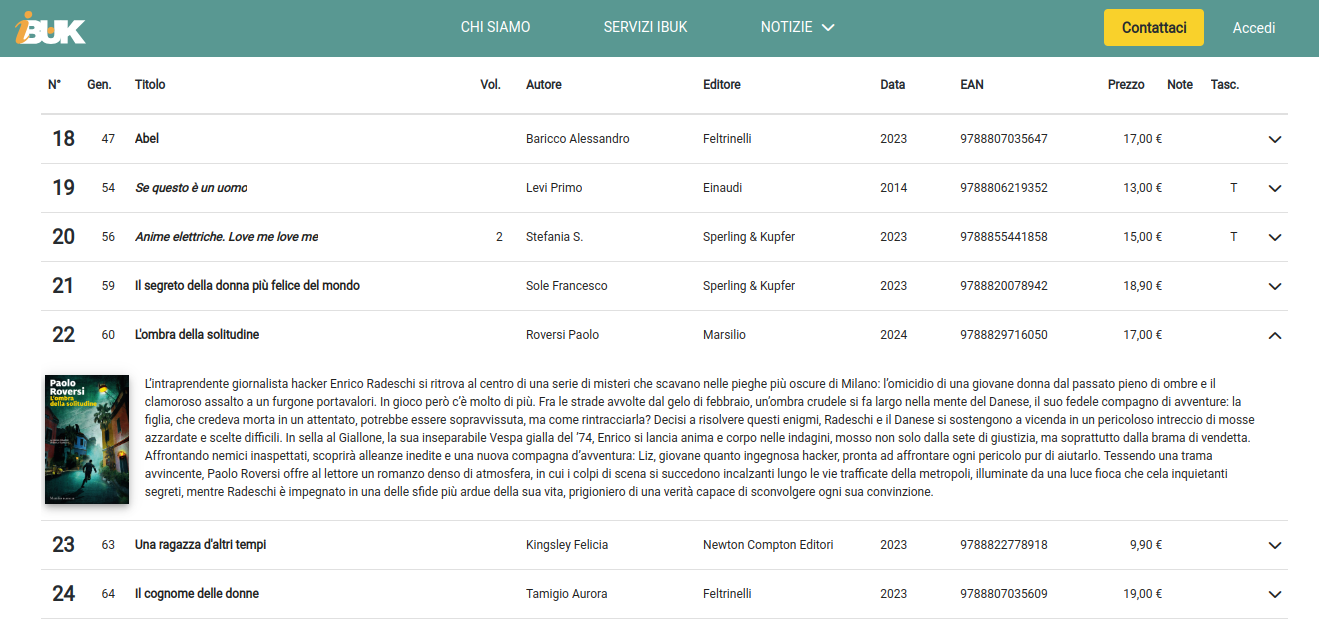Viewport: 1319px width, 623px height.
Task: Click author Baricco Alessandro
Action: 578,139
